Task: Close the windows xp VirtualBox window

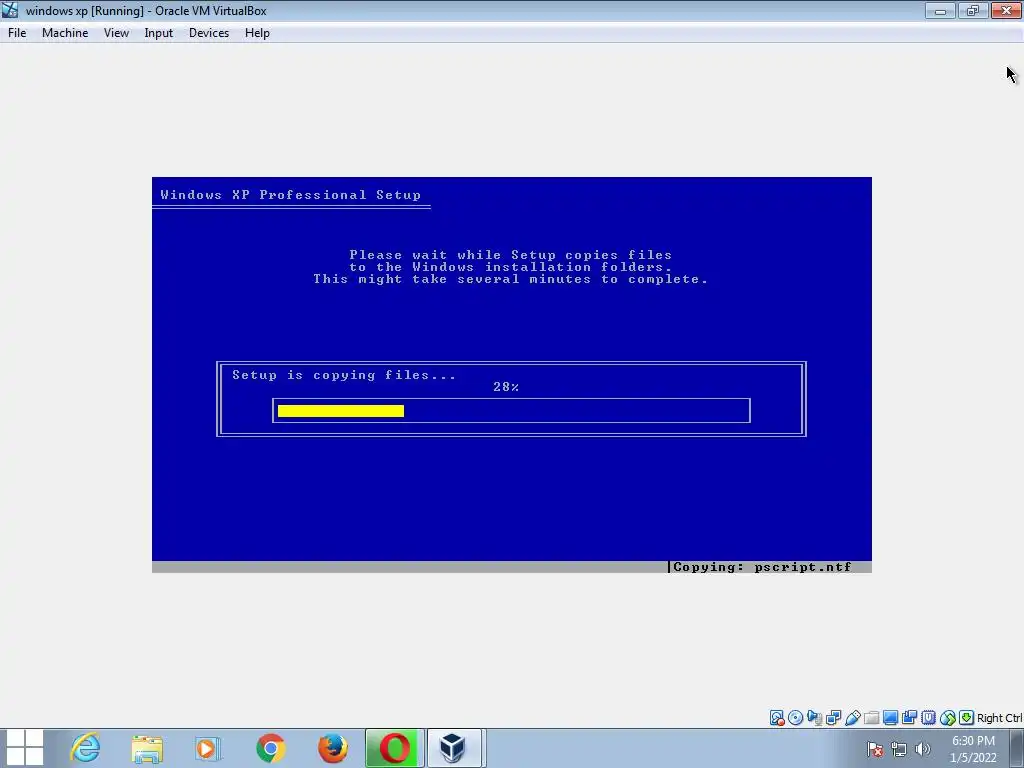Action: coord(1006,10)
